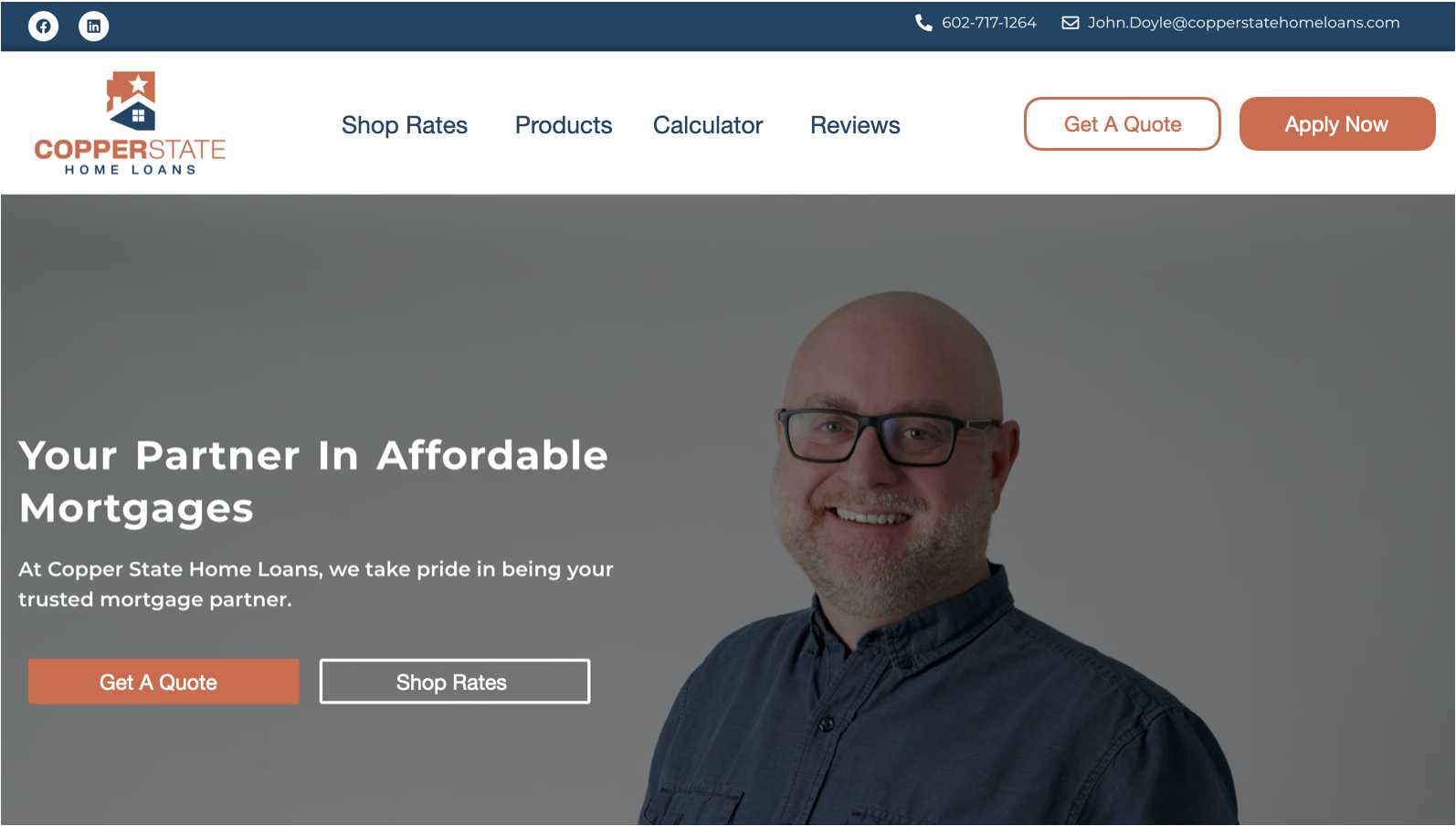Viewport: 1456px width, 826px height.
Task: Click the white-outlined Shop Rates hero button
Action: [455, 682]
